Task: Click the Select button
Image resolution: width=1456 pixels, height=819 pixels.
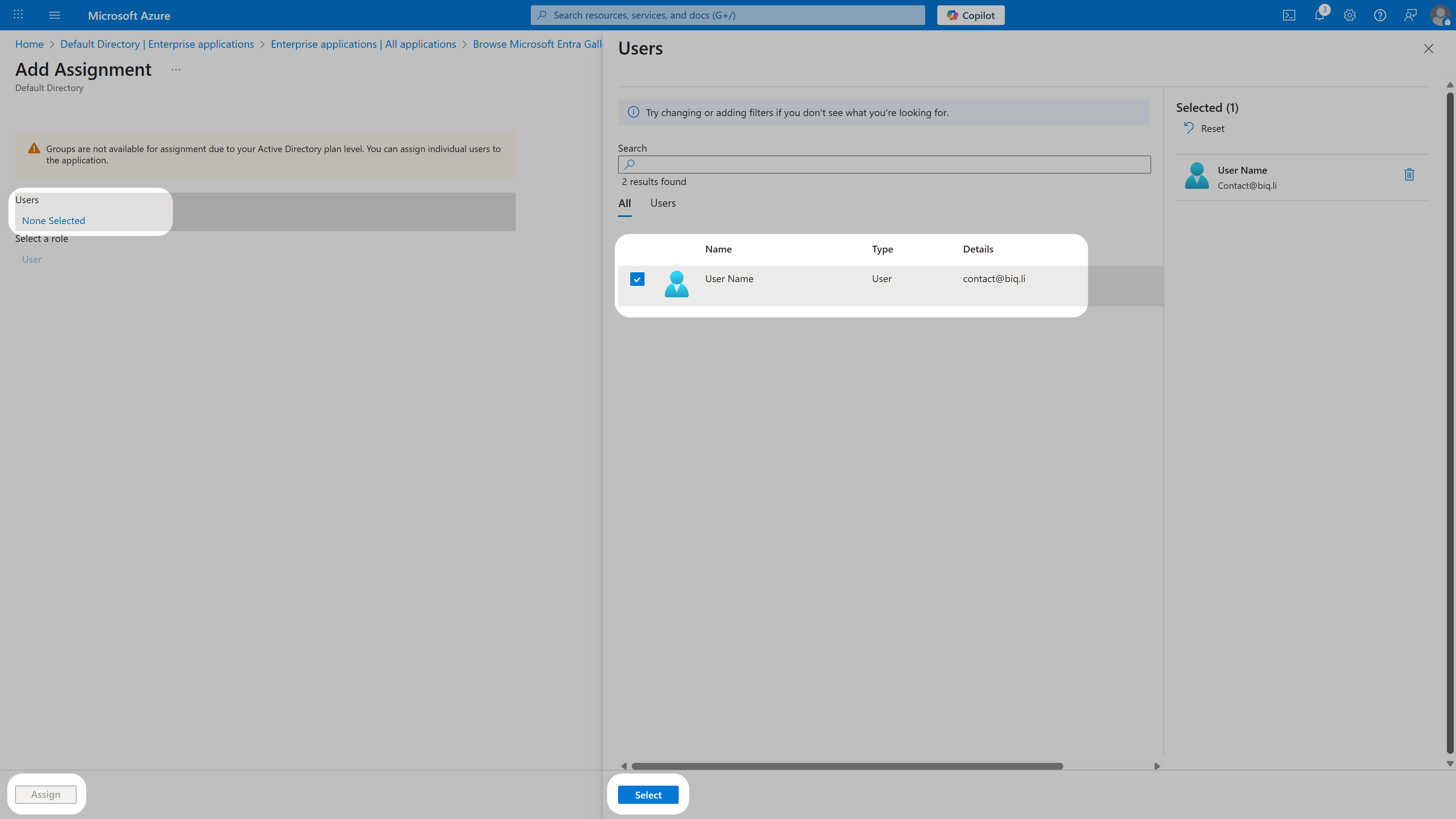Action: tap(648, 795)
